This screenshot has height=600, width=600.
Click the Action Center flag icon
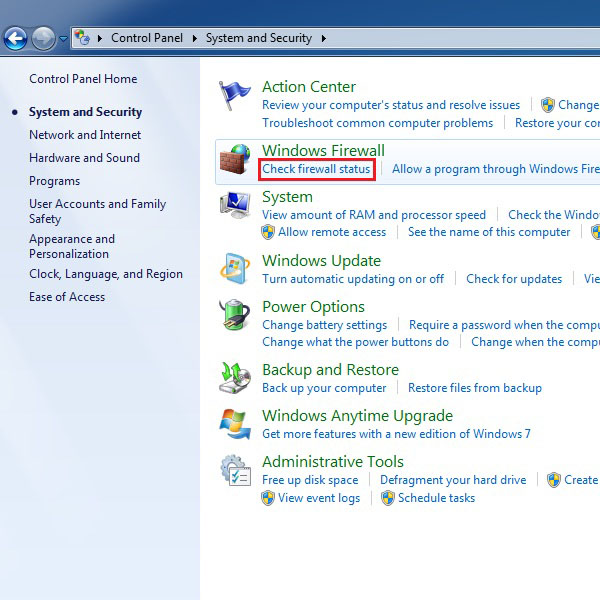pyautogui.click(x=234, y=96)
